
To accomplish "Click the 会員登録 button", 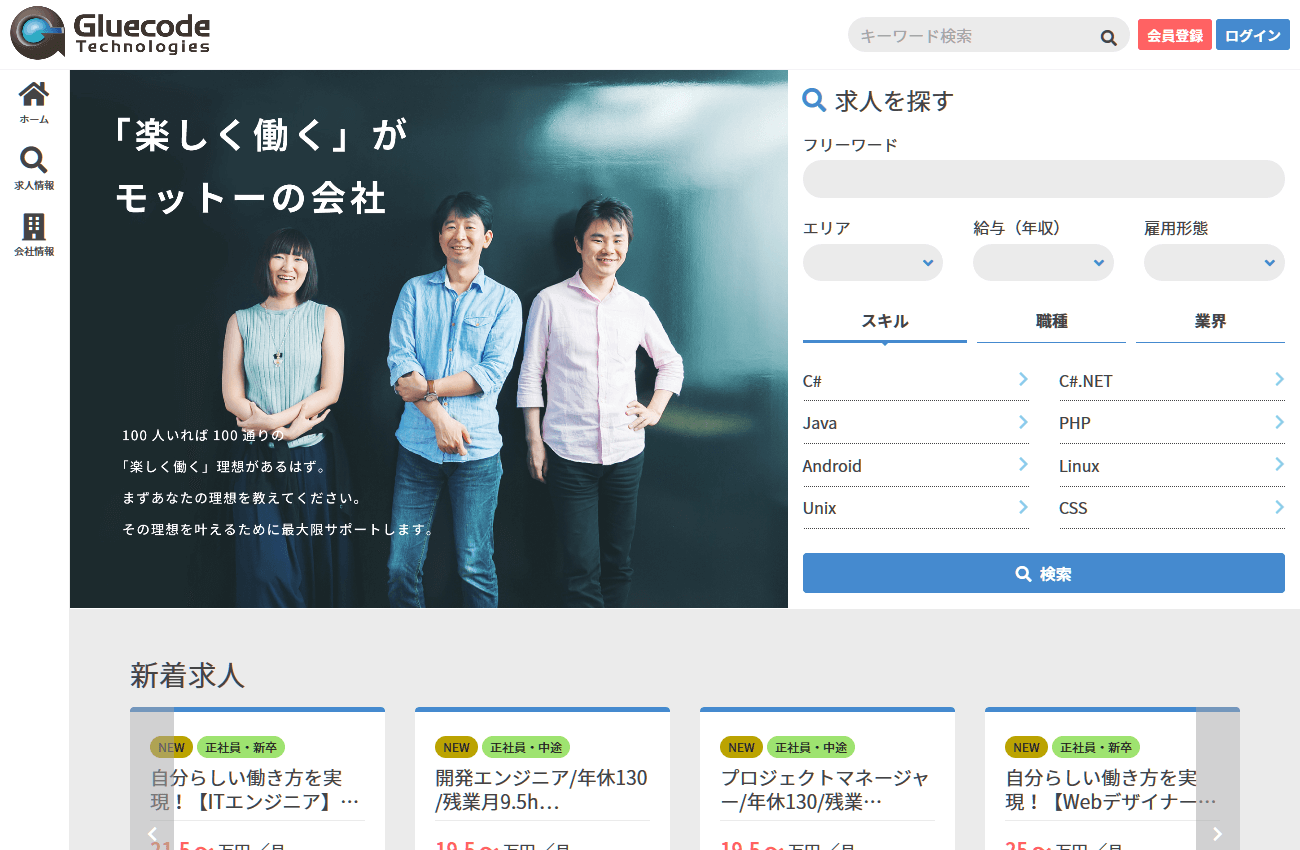I will tap(1175, 35).
